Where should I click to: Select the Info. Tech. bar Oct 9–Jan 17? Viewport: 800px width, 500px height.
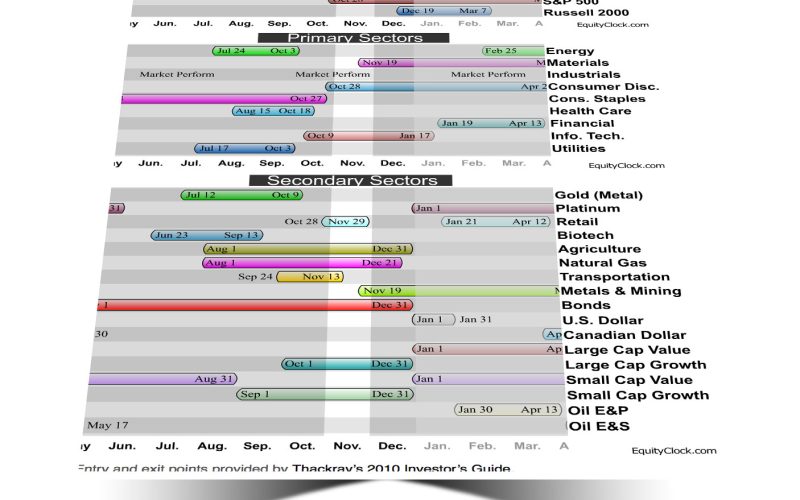[369, 136]
